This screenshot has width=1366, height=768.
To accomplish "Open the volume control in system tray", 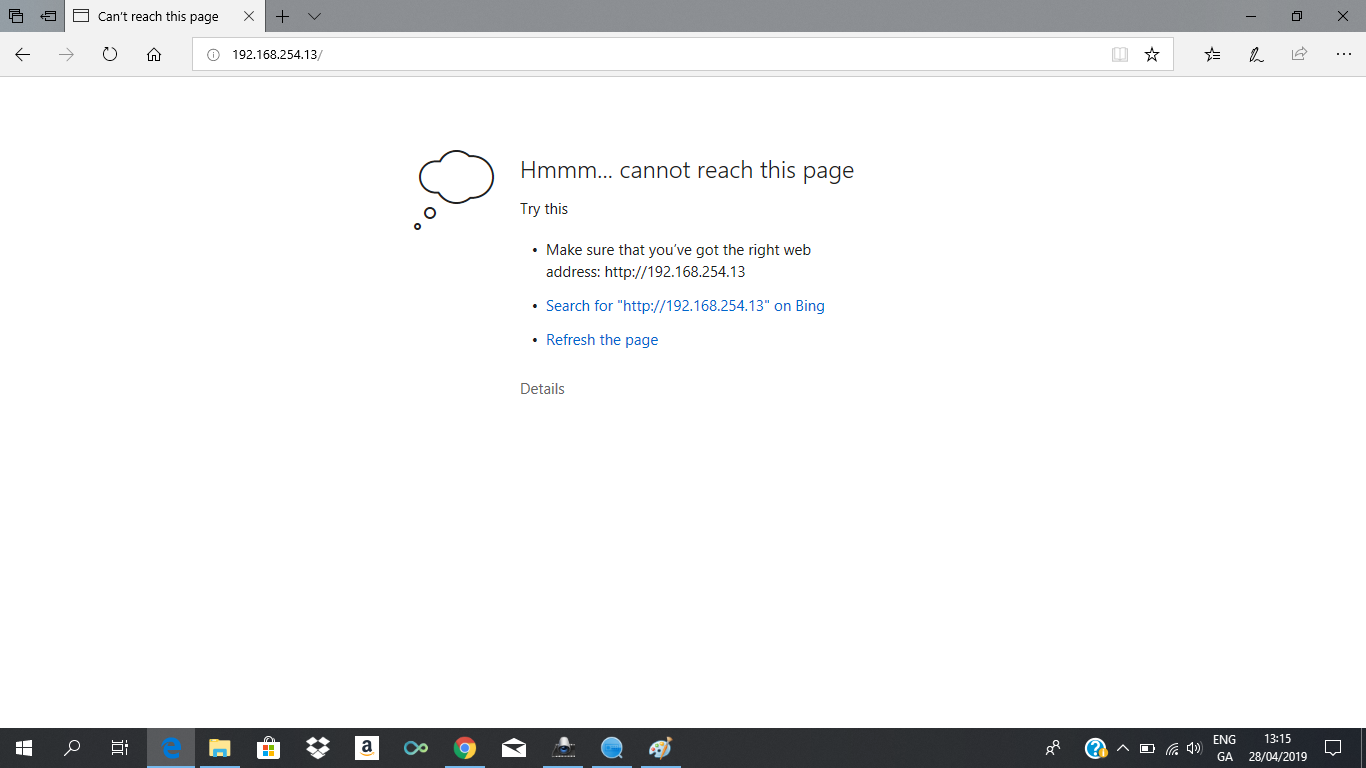I will pyautogui.click(x=1193, y=748).
